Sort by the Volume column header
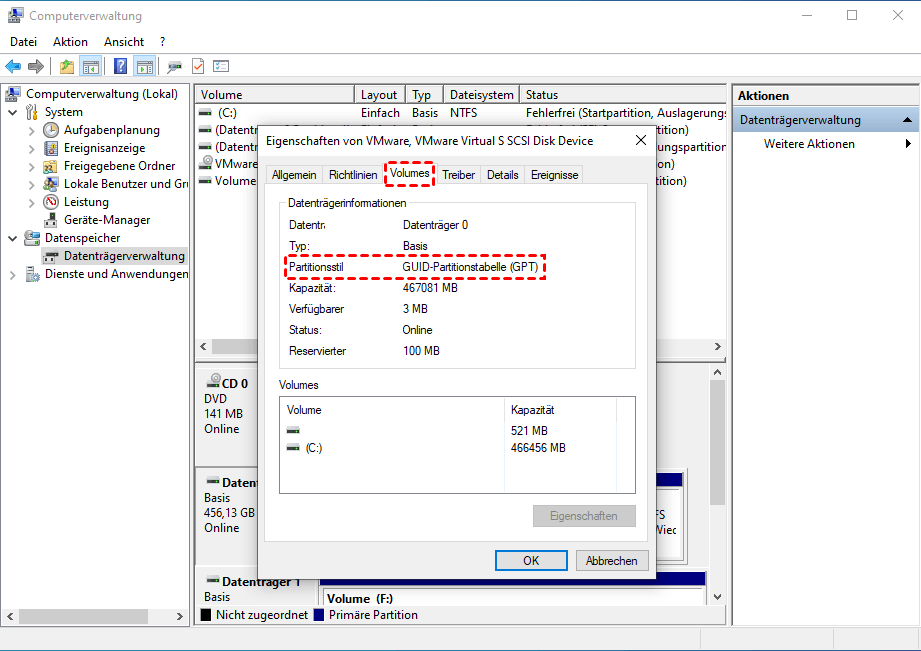Viewport: 921px width, 651px height. click(x=275, y=95)
